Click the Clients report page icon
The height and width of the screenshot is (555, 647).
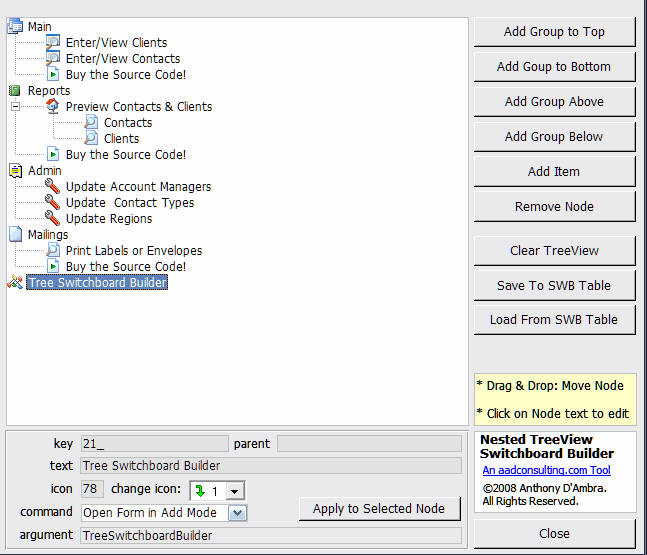(x=91, y=138)
